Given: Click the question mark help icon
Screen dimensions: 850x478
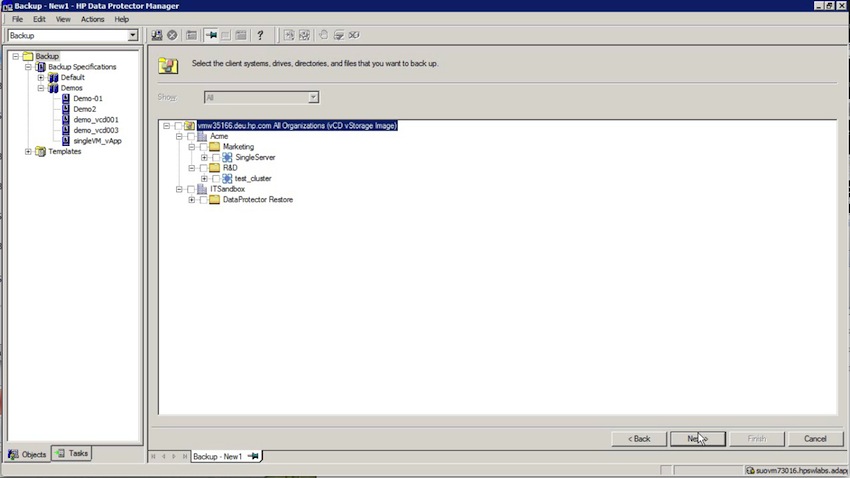Looking at the screenshot, I should (260, 35).
